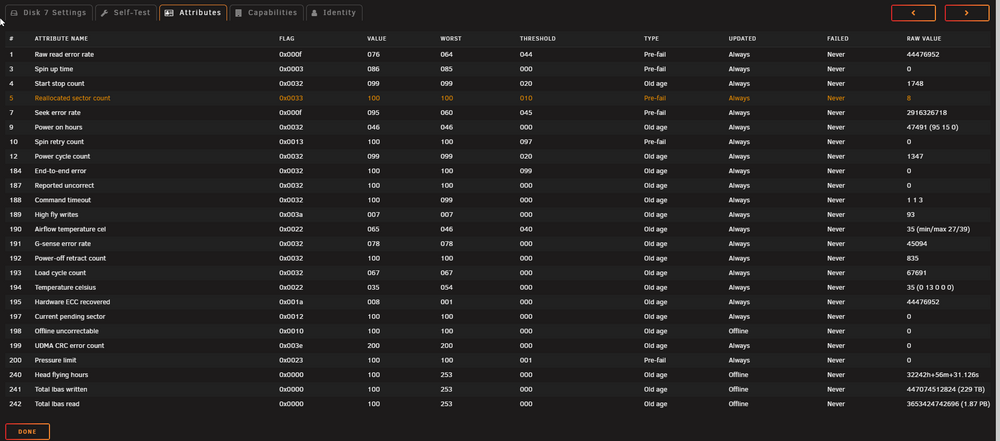The width and height of the screenshot is (1000, 441).
Task: Click raw value 47491 (95 15 0)
Action: click(x=932, y=128)
